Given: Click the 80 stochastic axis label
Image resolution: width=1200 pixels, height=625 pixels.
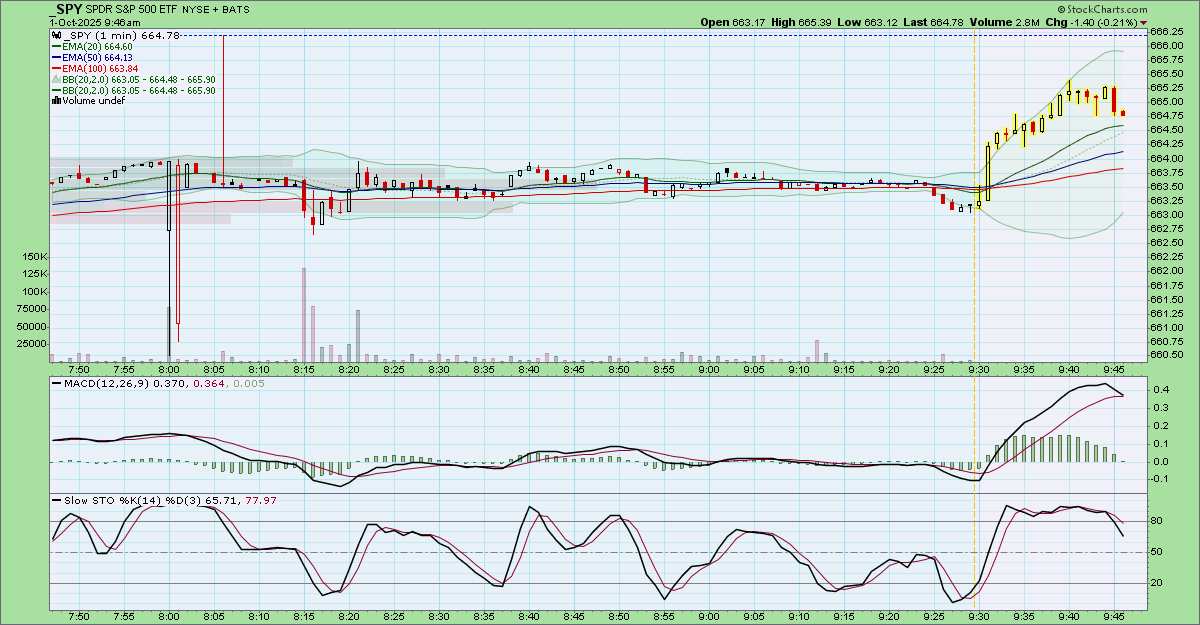Looking at the screenshot, I should 1156,521.
